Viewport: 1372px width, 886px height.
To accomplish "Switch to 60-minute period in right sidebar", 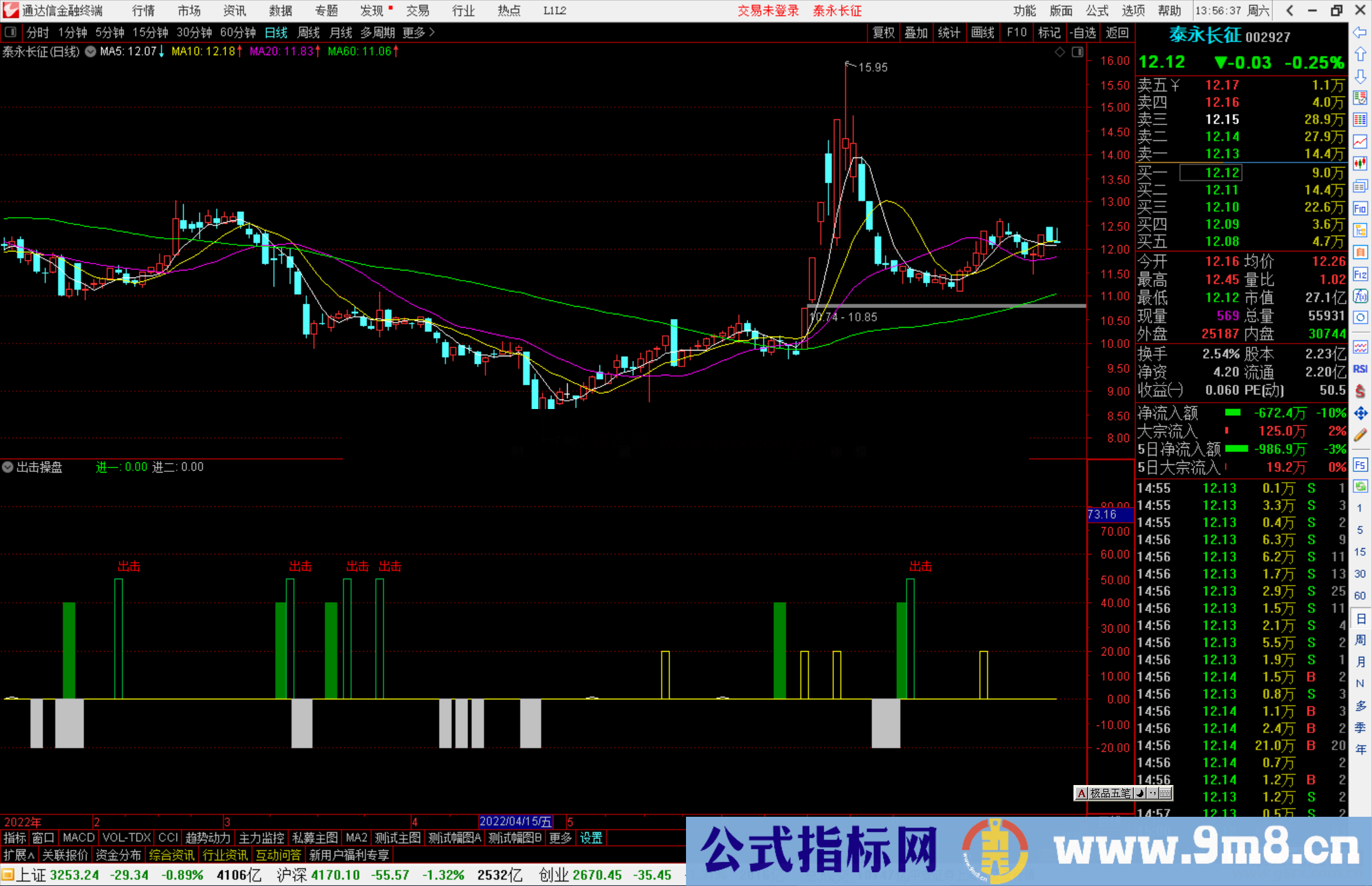I will pyautogui.click(x=1360, y=596).
